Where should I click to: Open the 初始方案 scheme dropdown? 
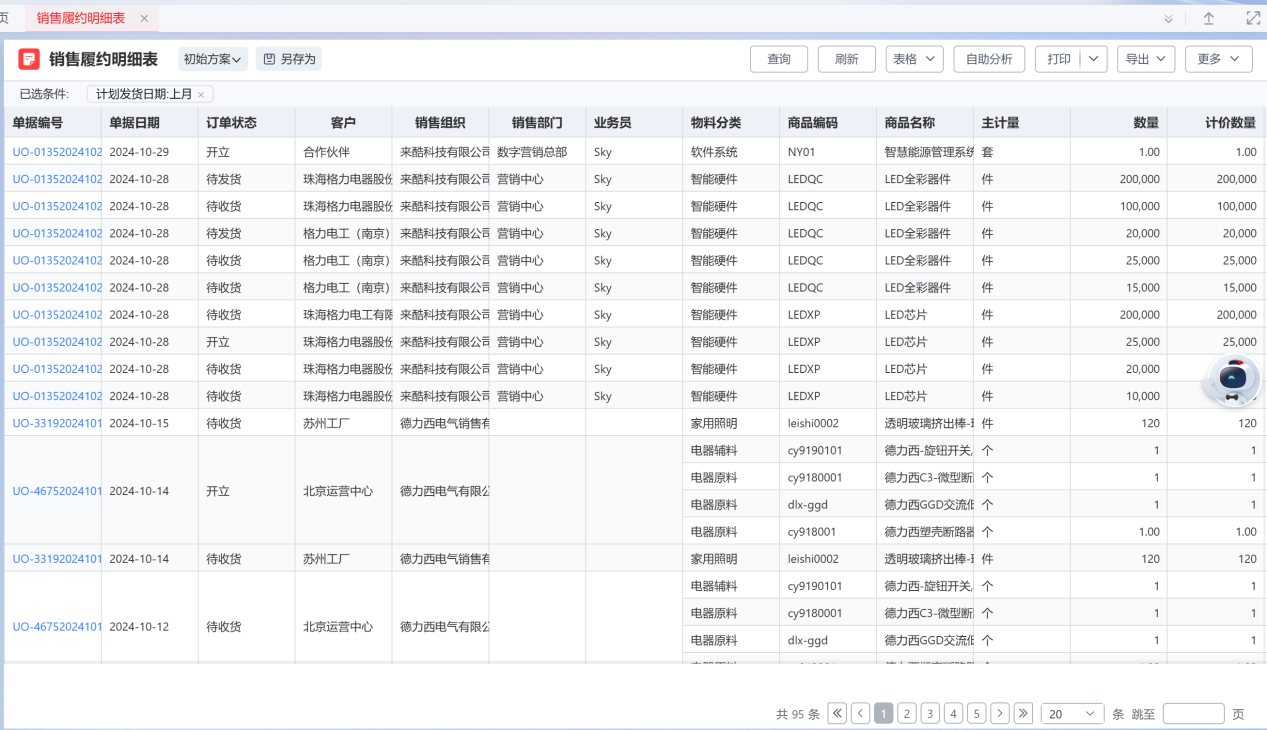(212, 59)
